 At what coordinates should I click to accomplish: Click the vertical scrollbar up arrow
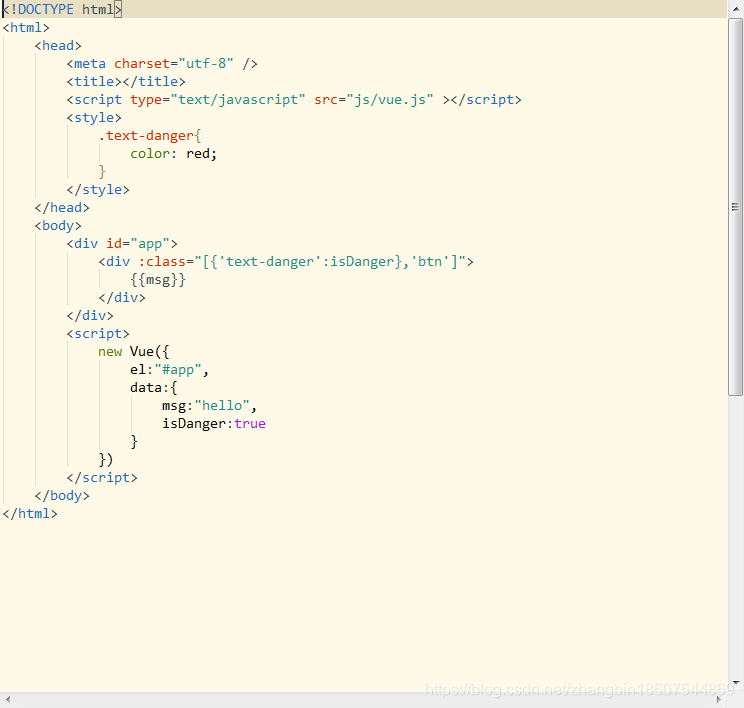point(736,9)
